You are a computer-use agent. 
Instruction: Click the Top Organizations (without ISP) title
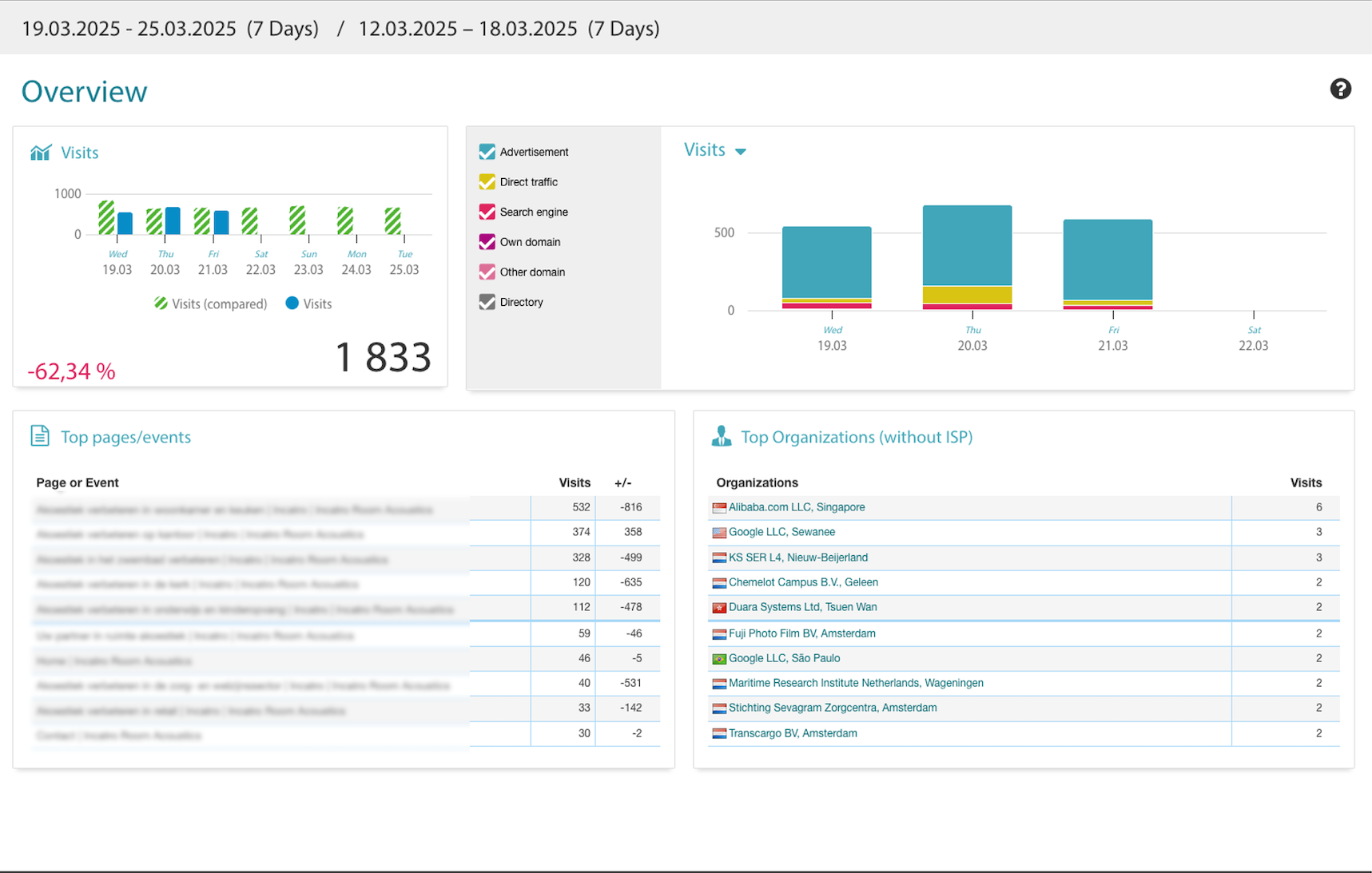[857, 437]
